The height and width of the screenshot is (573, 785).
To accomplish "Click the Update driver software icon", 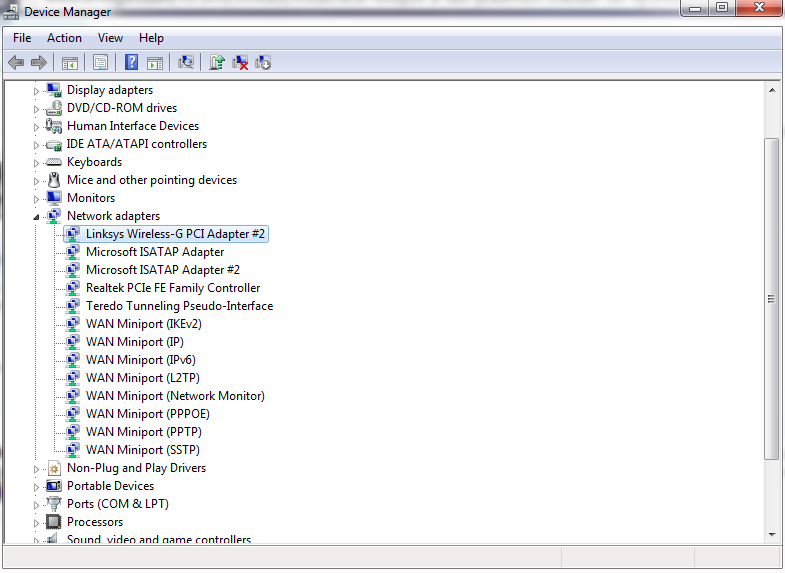I will point(217,62).
